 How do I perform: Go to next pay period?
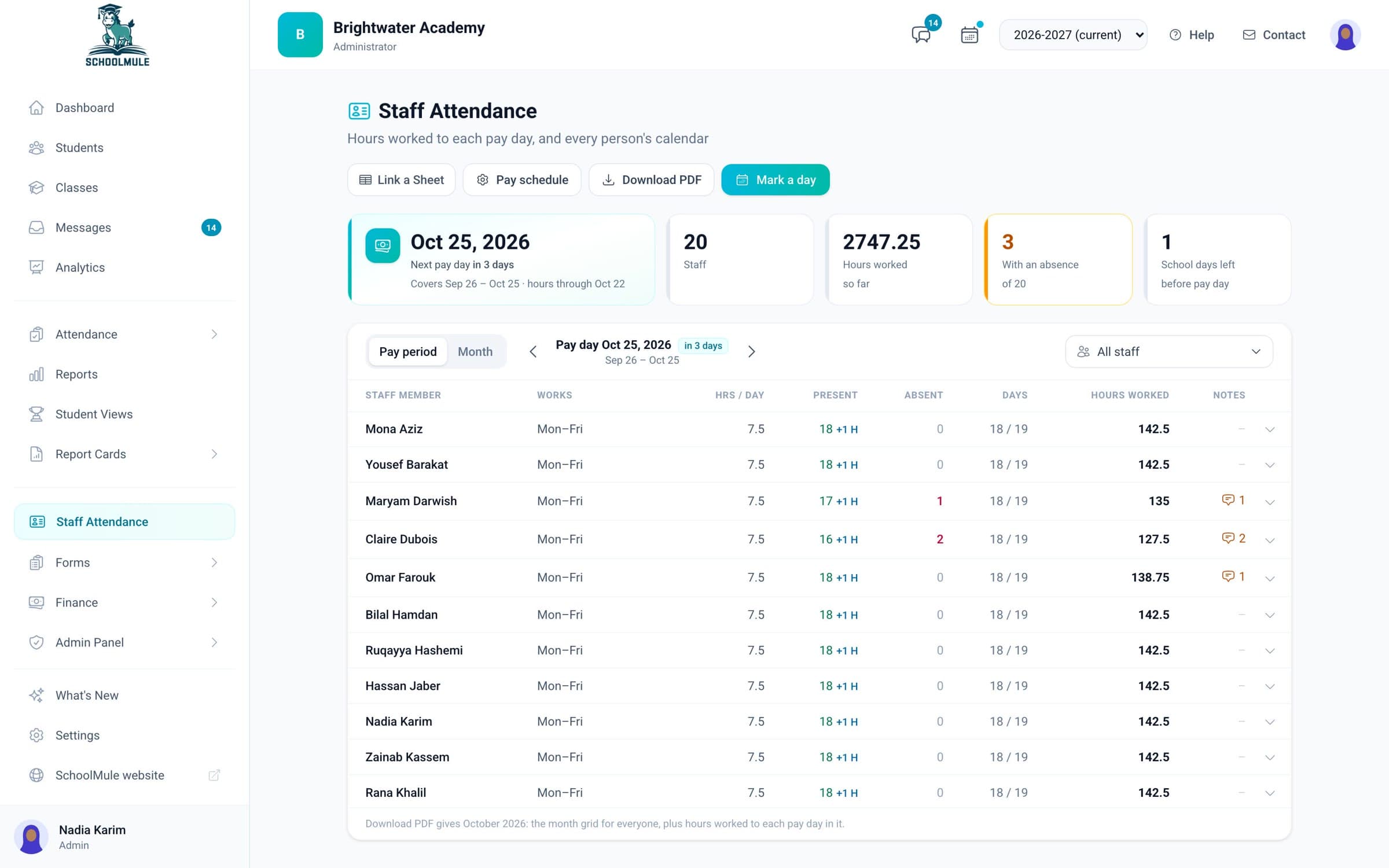click(751, 352)
